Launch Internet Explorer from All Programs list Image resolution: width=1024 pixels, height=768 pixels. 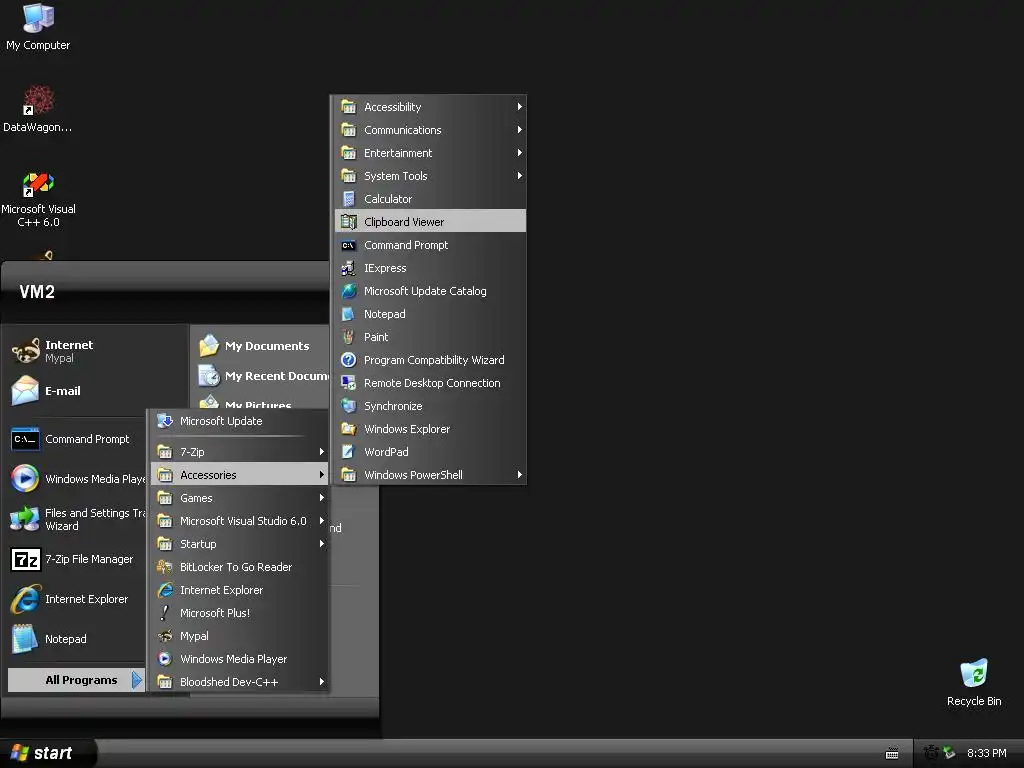tap(240, 590)
